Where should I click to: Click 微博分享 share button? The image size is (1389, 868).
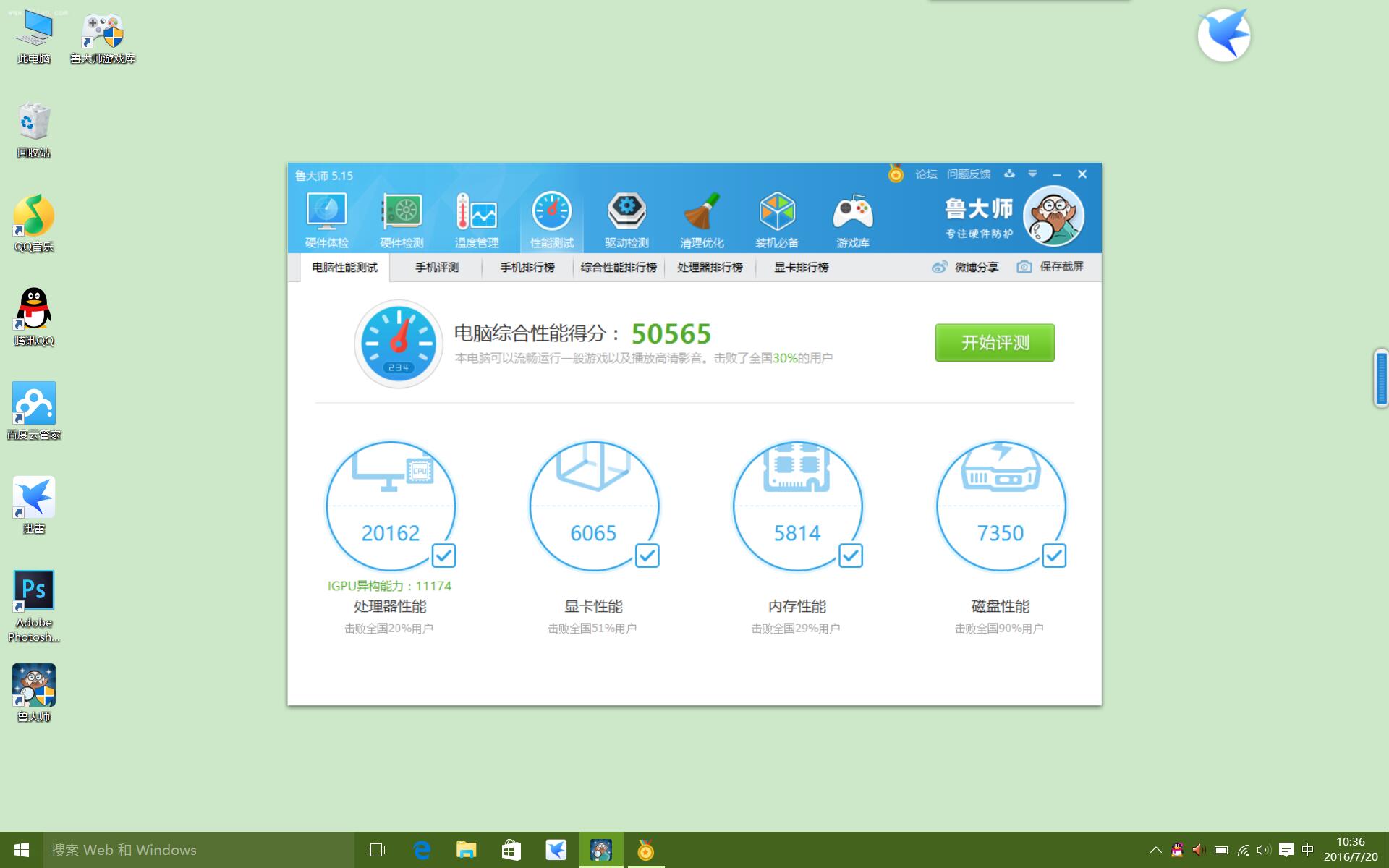coord(965,267)
